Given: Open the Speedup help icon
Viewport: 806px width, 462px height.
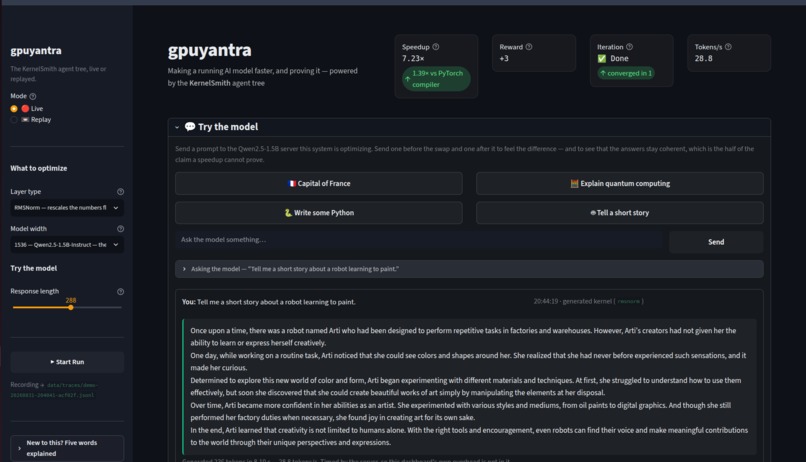Looking at the screenshot, I should point(436,47).
